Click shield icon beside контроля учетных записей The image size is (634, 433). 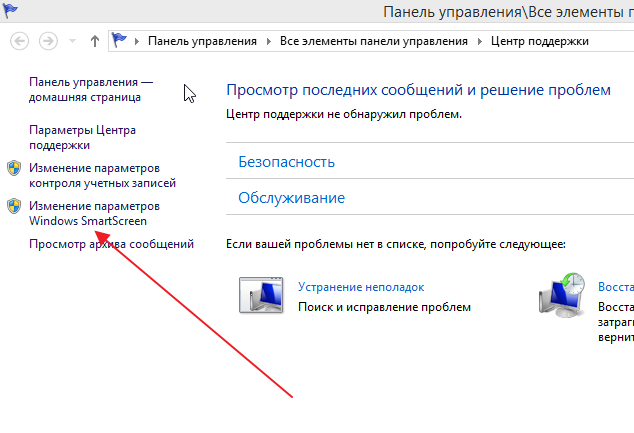[14, 168]
